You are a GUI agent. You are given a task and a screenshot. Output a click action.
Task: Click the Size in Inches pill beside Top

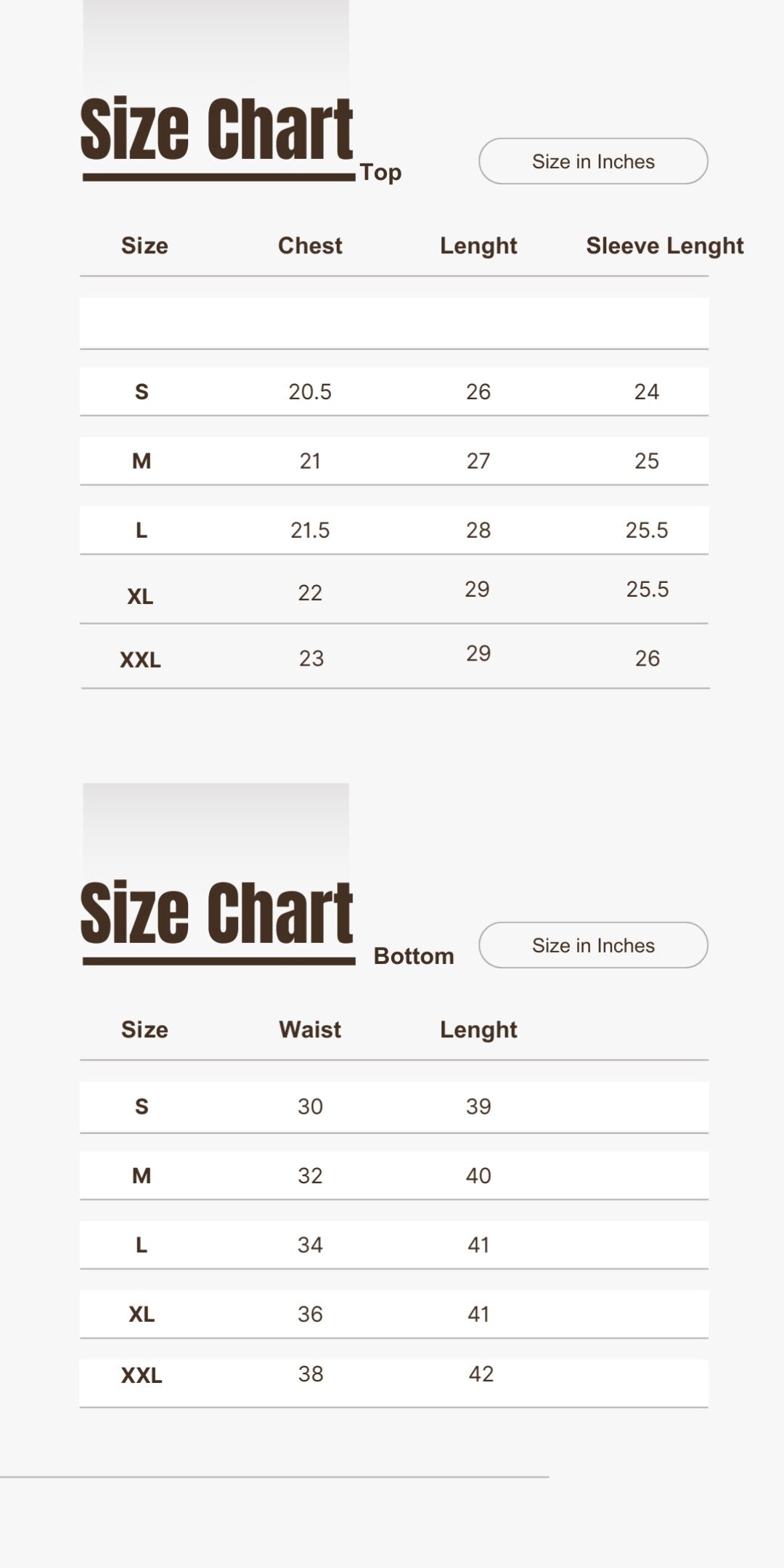point(593,161)
